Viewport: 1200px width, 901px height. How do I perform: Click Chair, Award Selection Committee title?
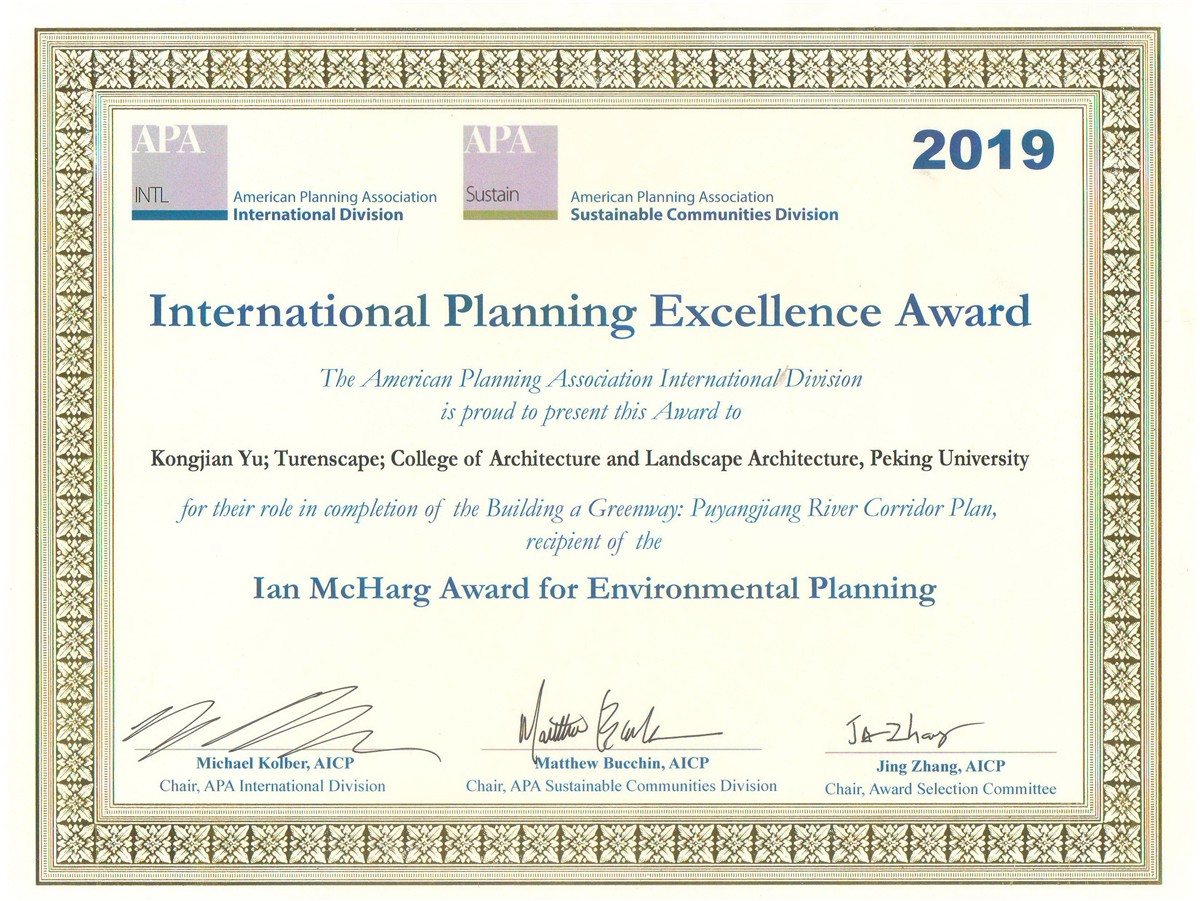coord(940,789)
